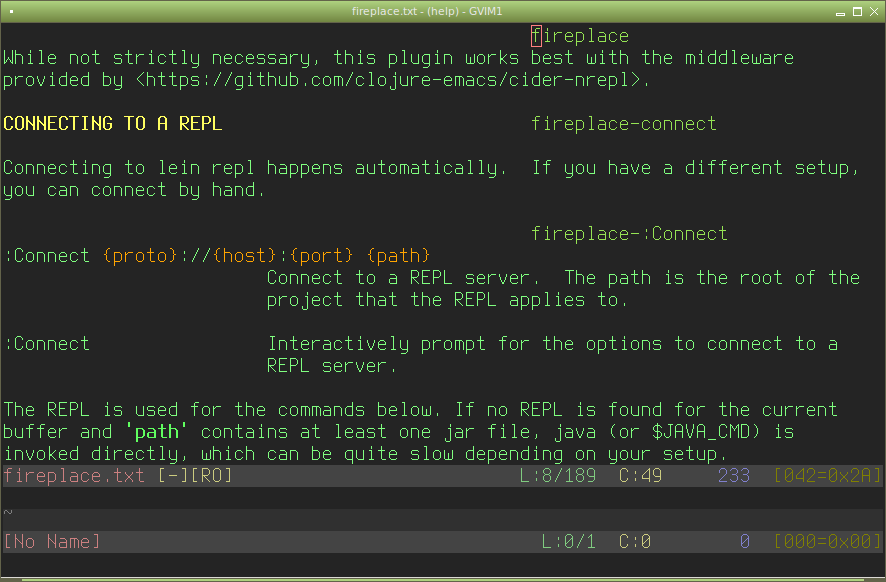
Task: Maximize the GVIM window
Action: click(x=857, y=11)
